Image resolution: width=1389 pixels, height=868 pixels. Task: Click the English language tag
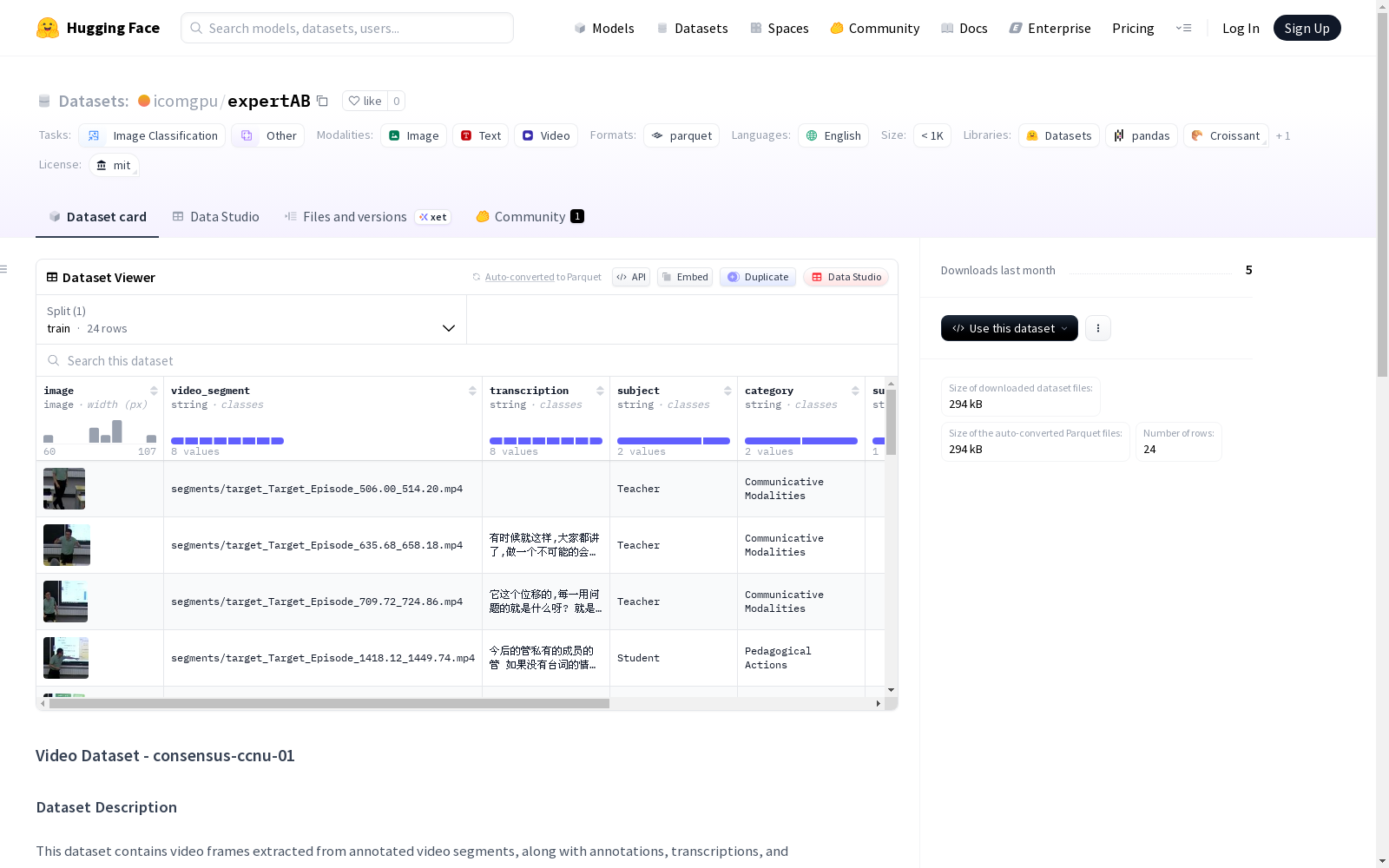[833, 135]
